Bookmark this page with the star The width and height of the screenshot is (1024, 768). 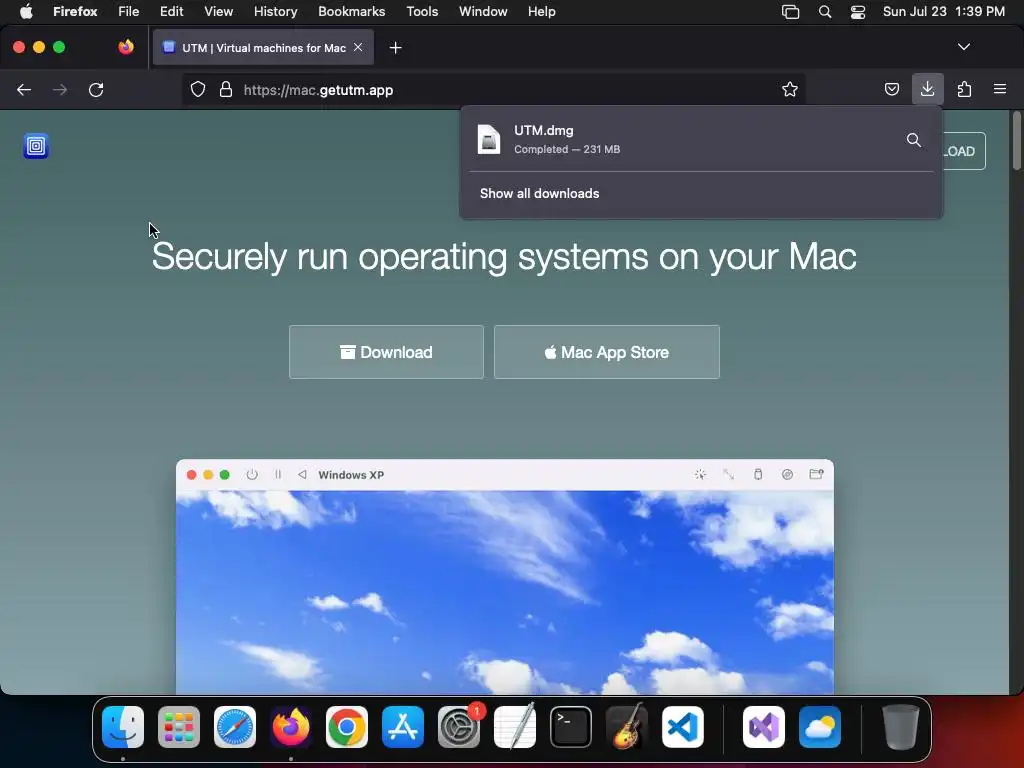(790, 90)
